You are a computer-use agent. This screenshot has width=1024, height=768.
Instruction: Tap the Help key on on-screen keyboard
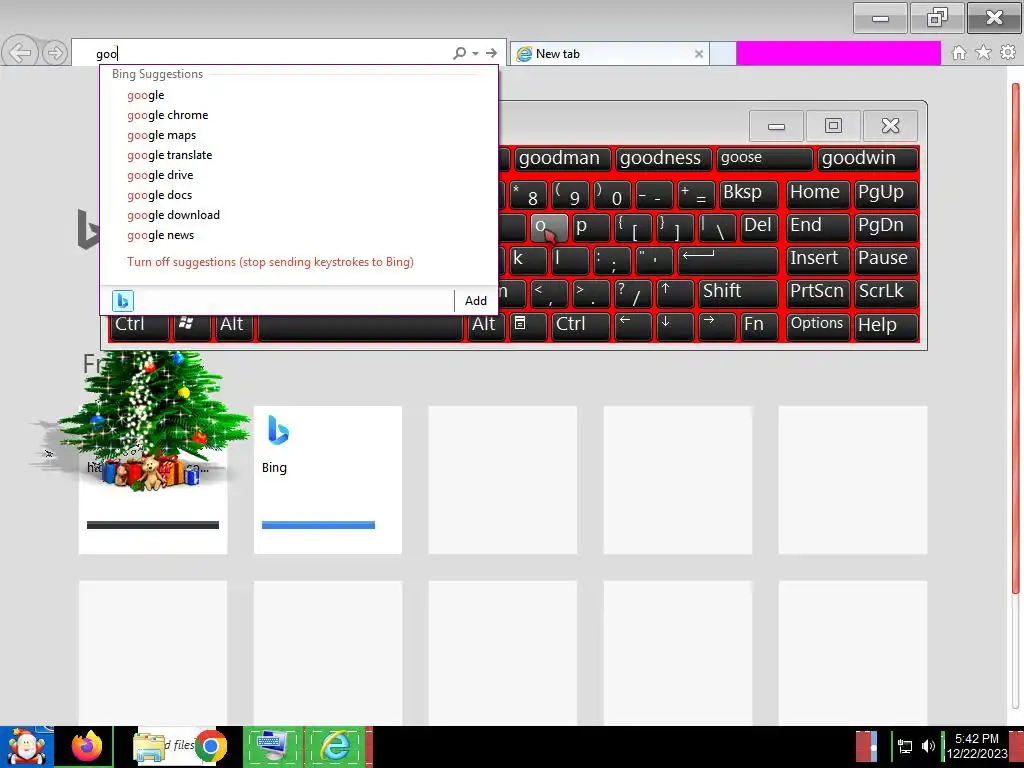coord(886,326)
